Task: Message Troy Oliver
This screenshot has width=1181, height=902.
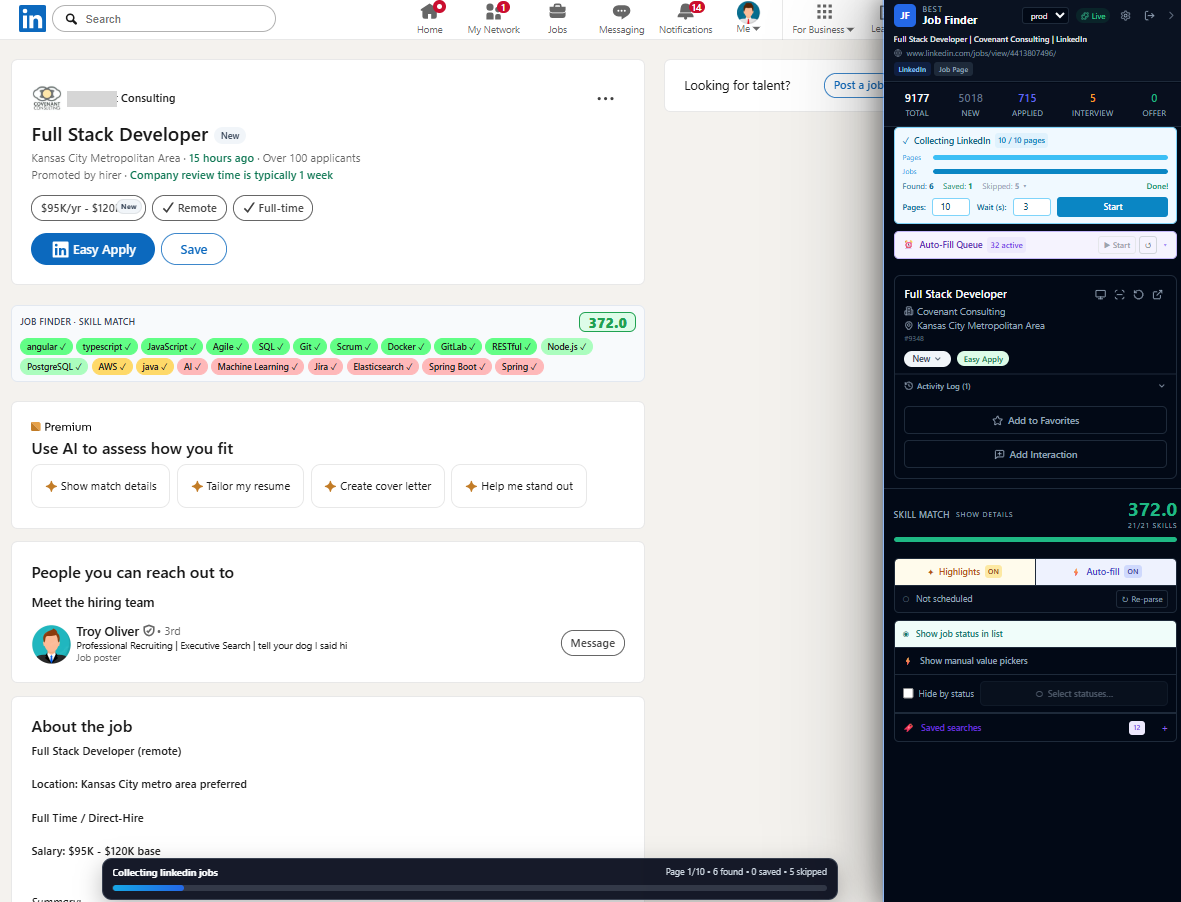Action: (x=593, y=643)
